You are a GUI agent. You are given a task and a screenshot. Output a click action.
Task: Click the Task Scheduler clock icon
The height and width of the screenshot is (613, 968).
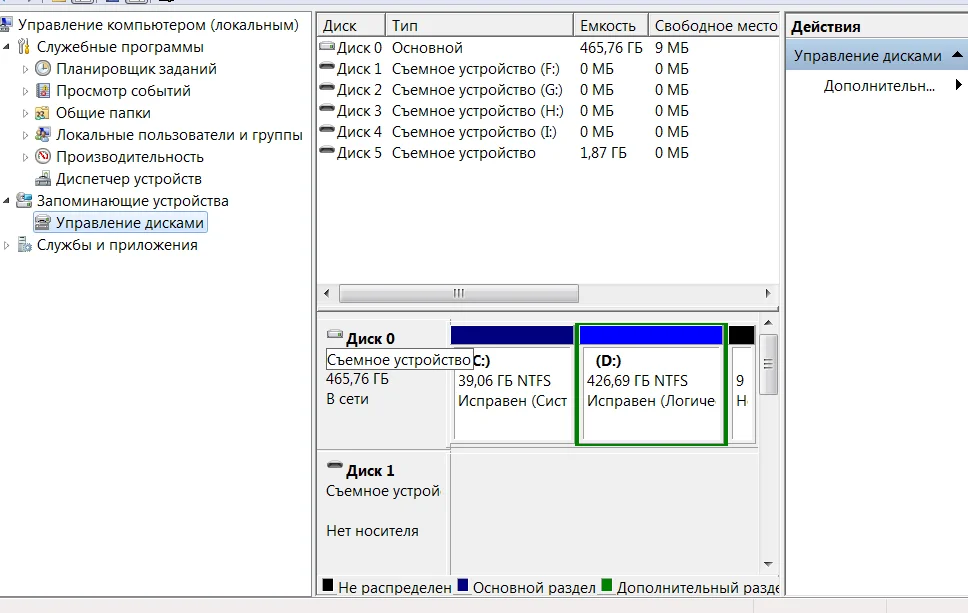[43, 69]
